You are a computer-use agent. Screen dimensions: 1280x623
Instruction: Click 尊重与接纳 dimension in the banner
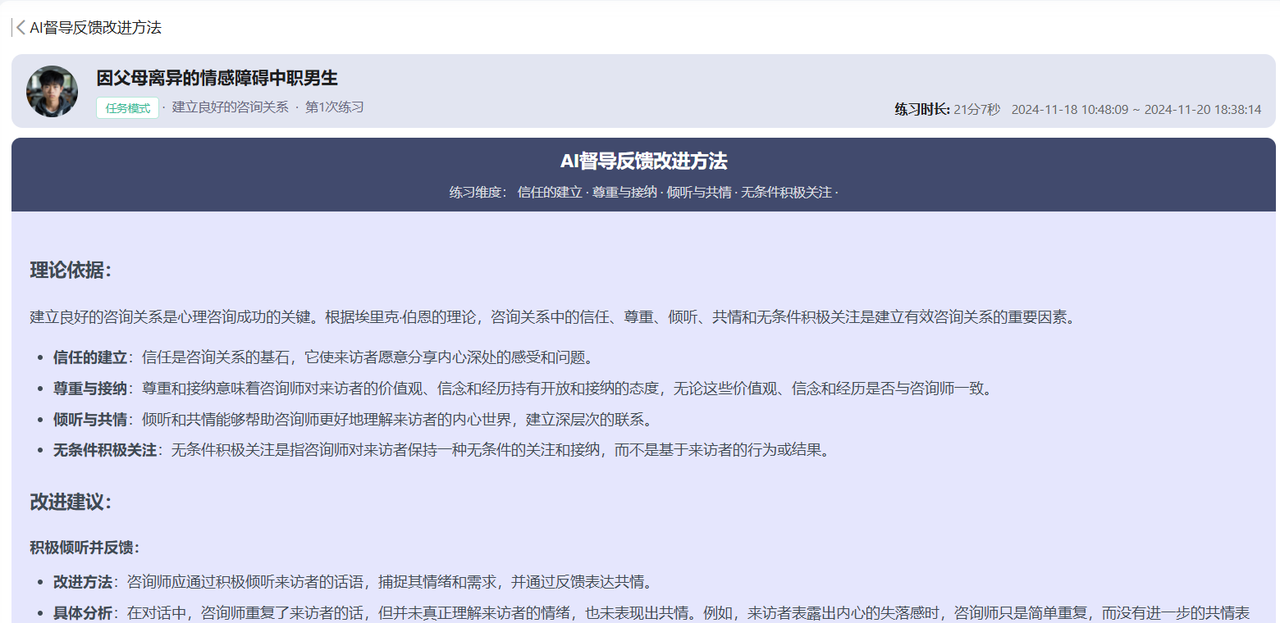click(x=624, y=192)
